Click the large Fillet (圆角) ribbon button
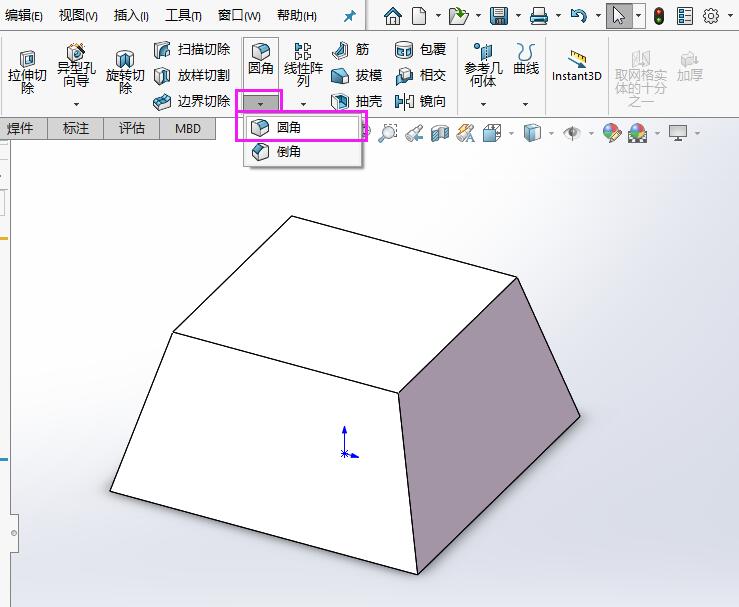 click(261, 58)
